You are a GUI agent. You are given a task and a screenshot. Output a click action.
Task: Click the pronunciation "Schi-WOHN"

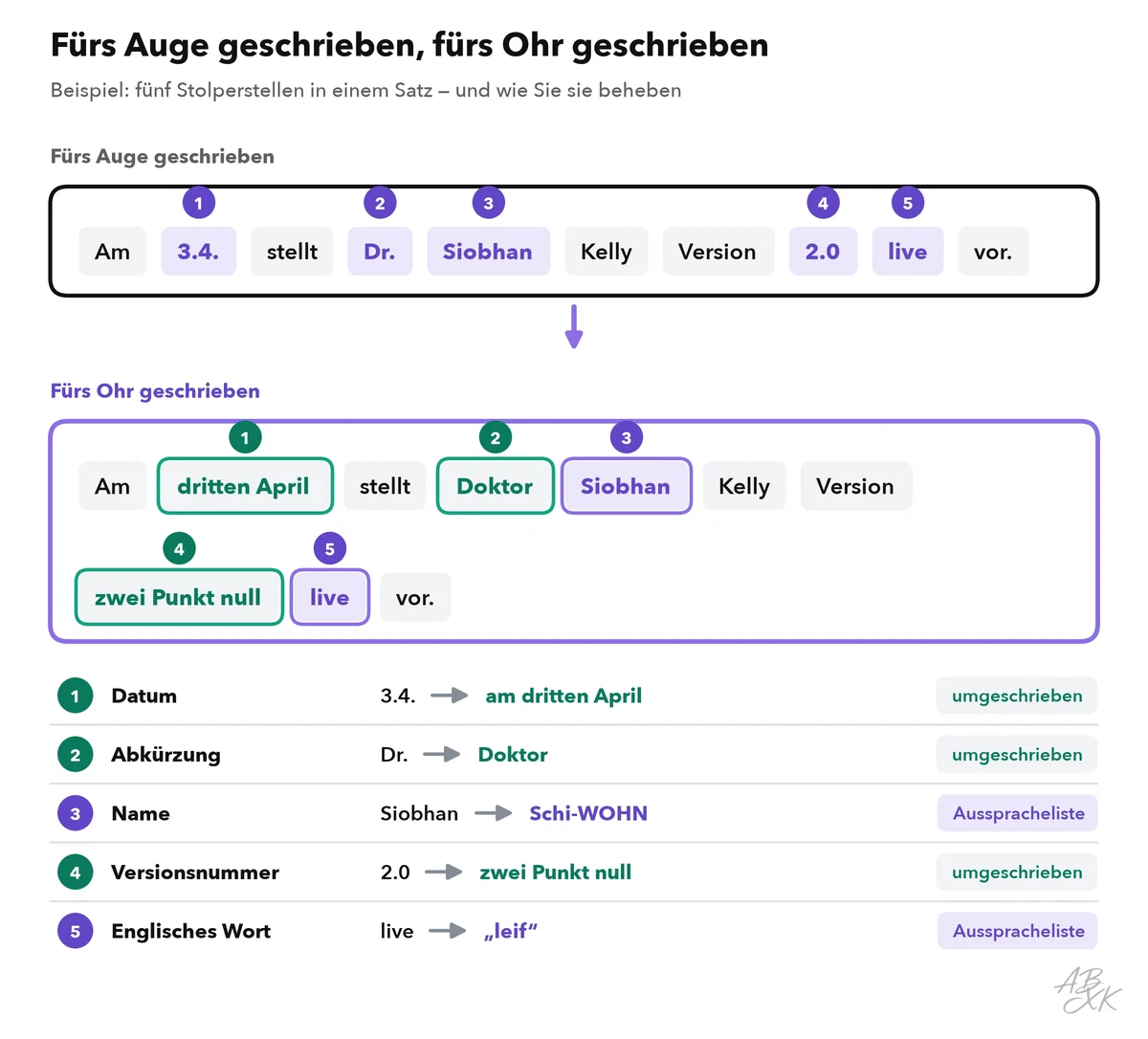point(588,813)
